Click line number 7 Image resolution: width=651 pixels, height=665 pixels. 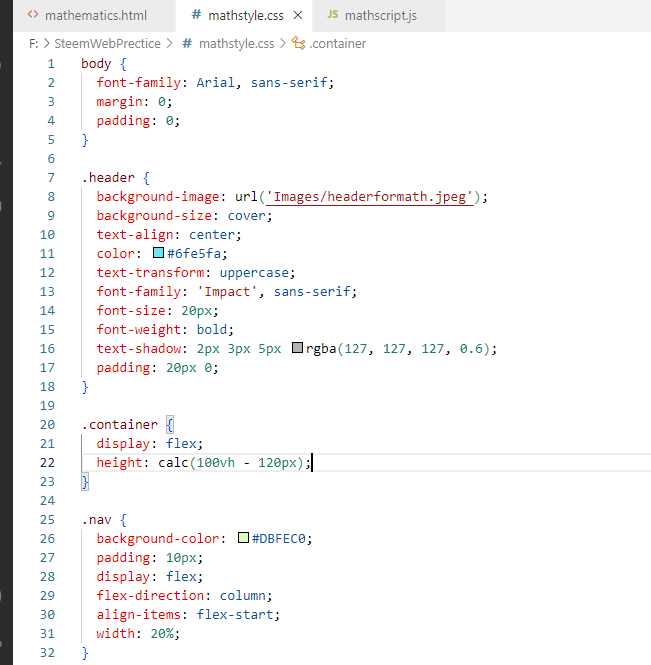click(x=51, y=178)
